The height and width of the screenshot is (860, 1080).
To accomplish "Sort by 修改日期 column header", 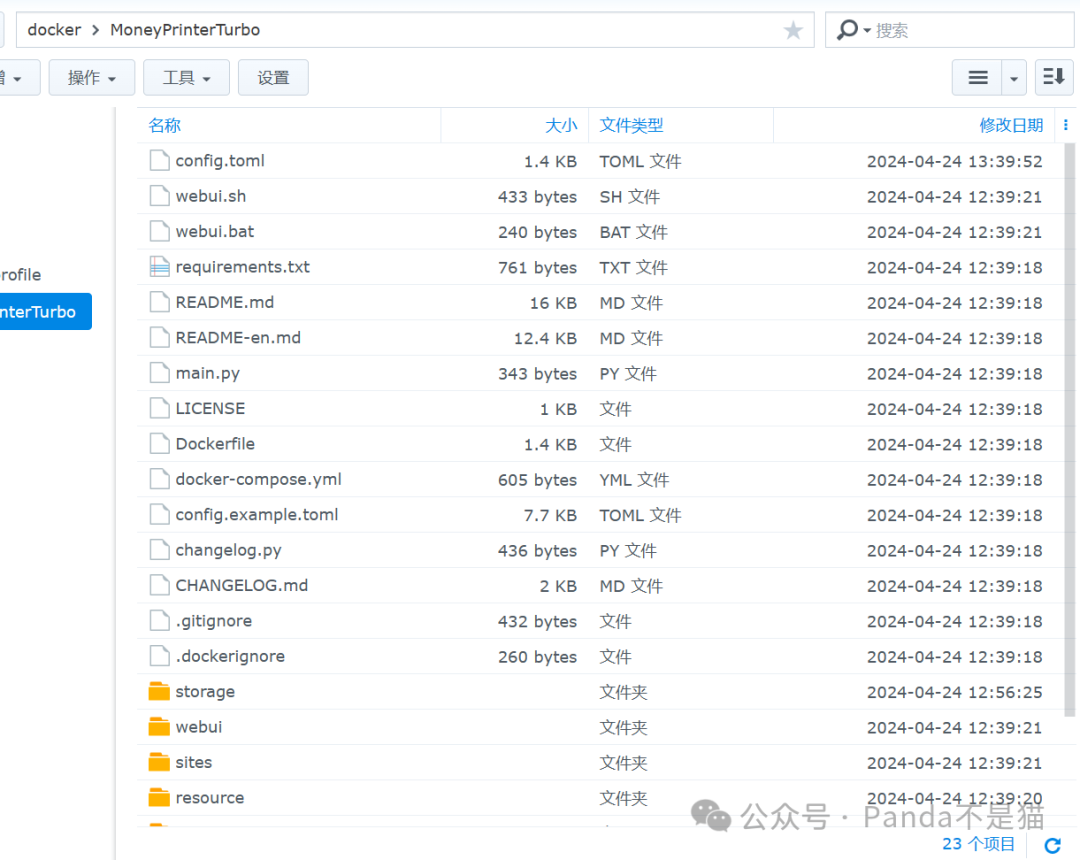I will tap(1011, 125).
